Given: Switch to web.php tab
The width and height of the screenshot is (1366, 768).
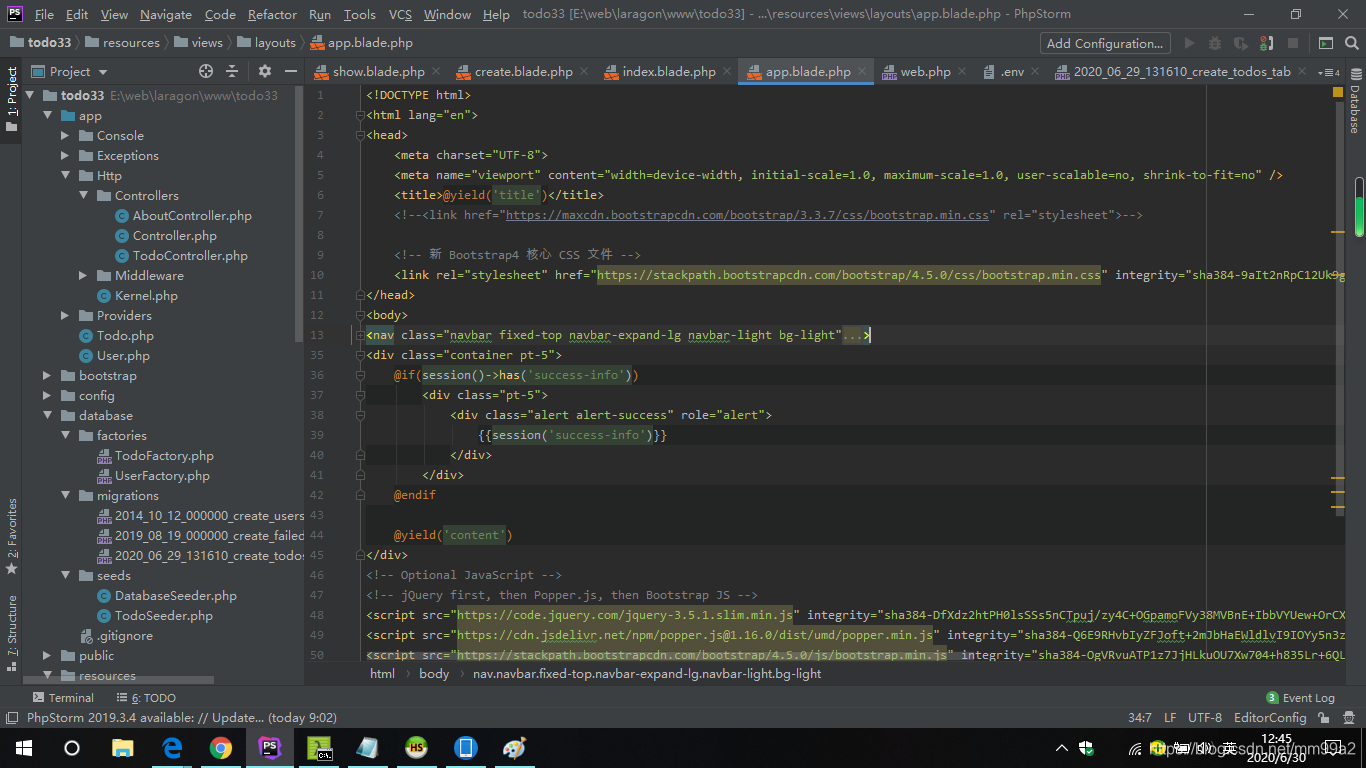Looking at the screenshot, I should point(925,72).
